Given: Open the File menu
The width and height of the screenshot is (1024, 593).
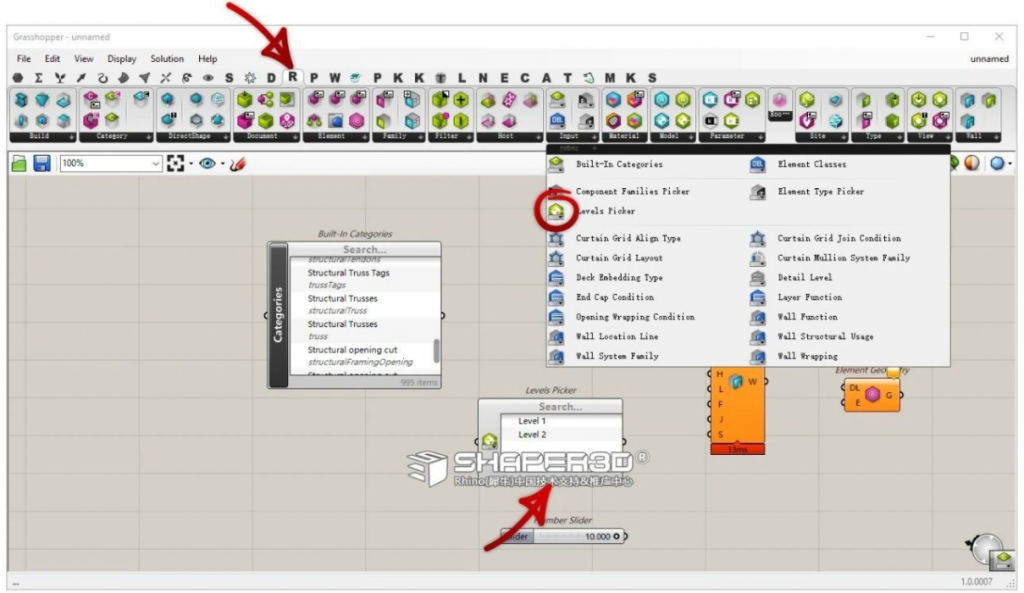Looking at the screenshot, I should point(24,59).
